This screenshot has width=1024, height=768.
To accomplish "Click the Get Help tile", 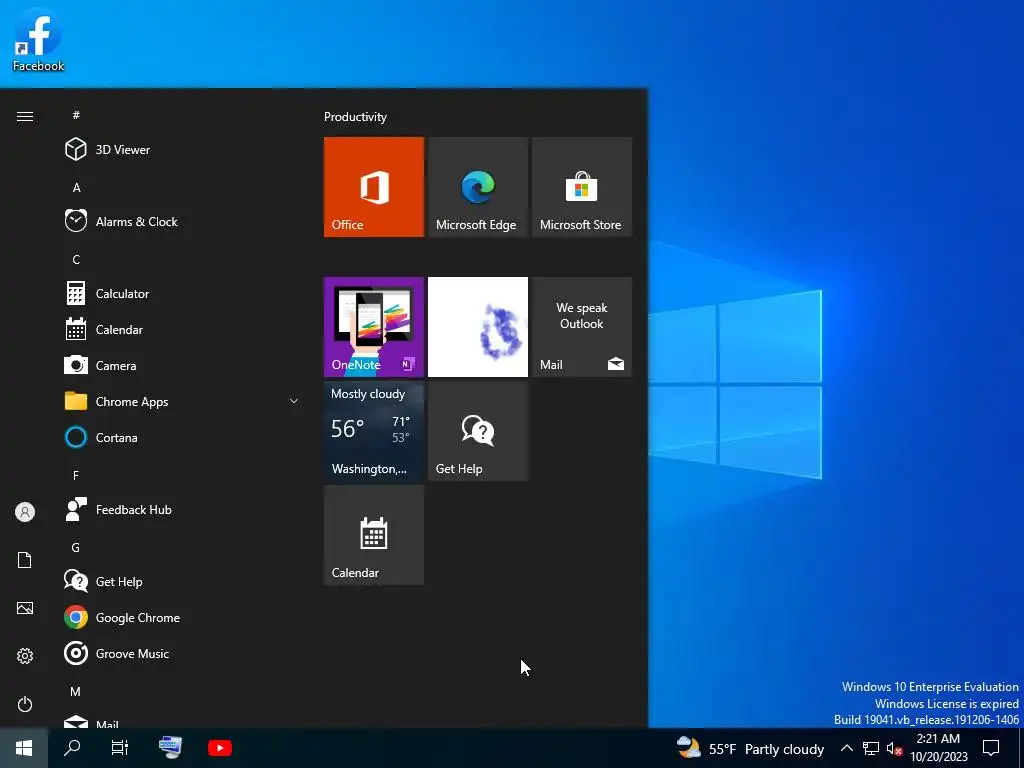I will click(x=477, y=431).
